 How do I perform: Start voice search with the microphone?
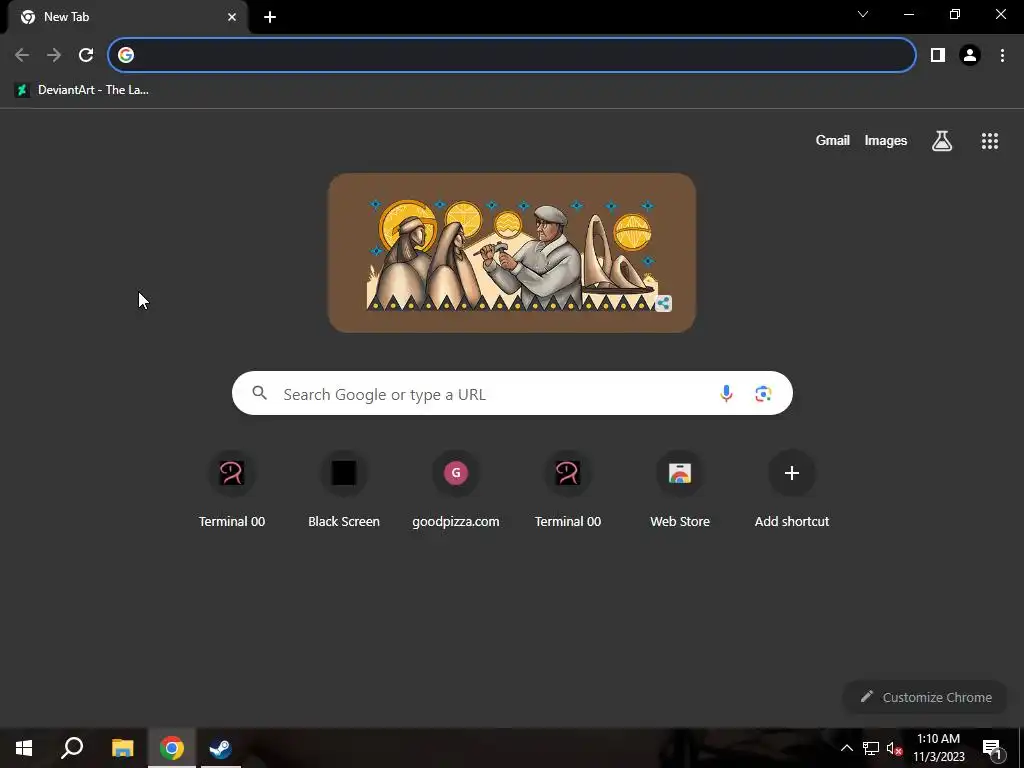[726, 393]
